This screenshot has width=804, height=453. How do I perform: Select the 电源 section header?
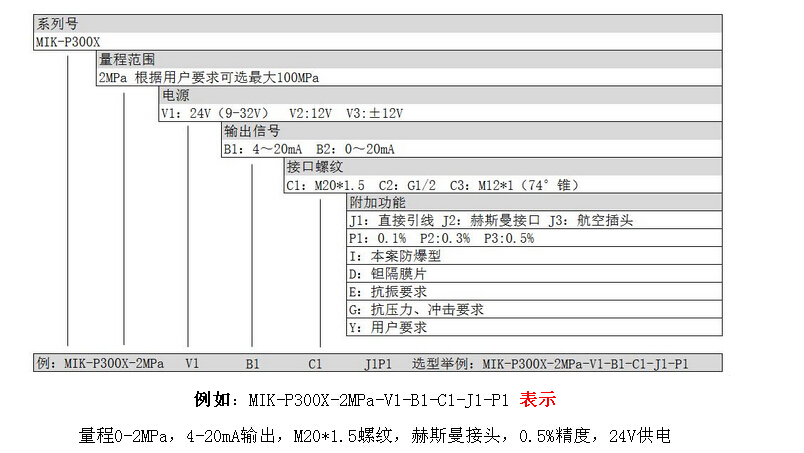(x=174, y=95)
